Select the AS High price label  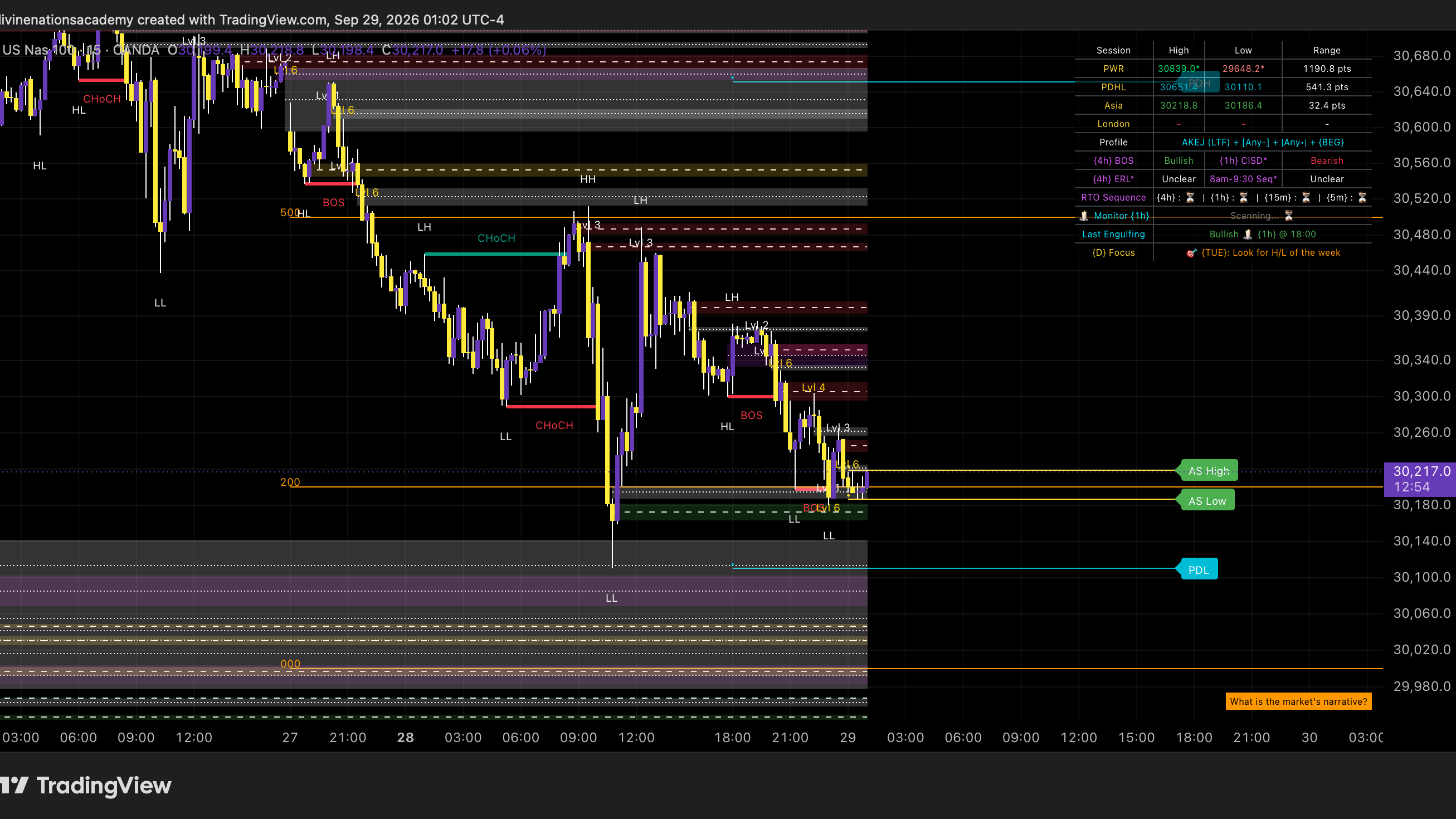coord(1209,471)
